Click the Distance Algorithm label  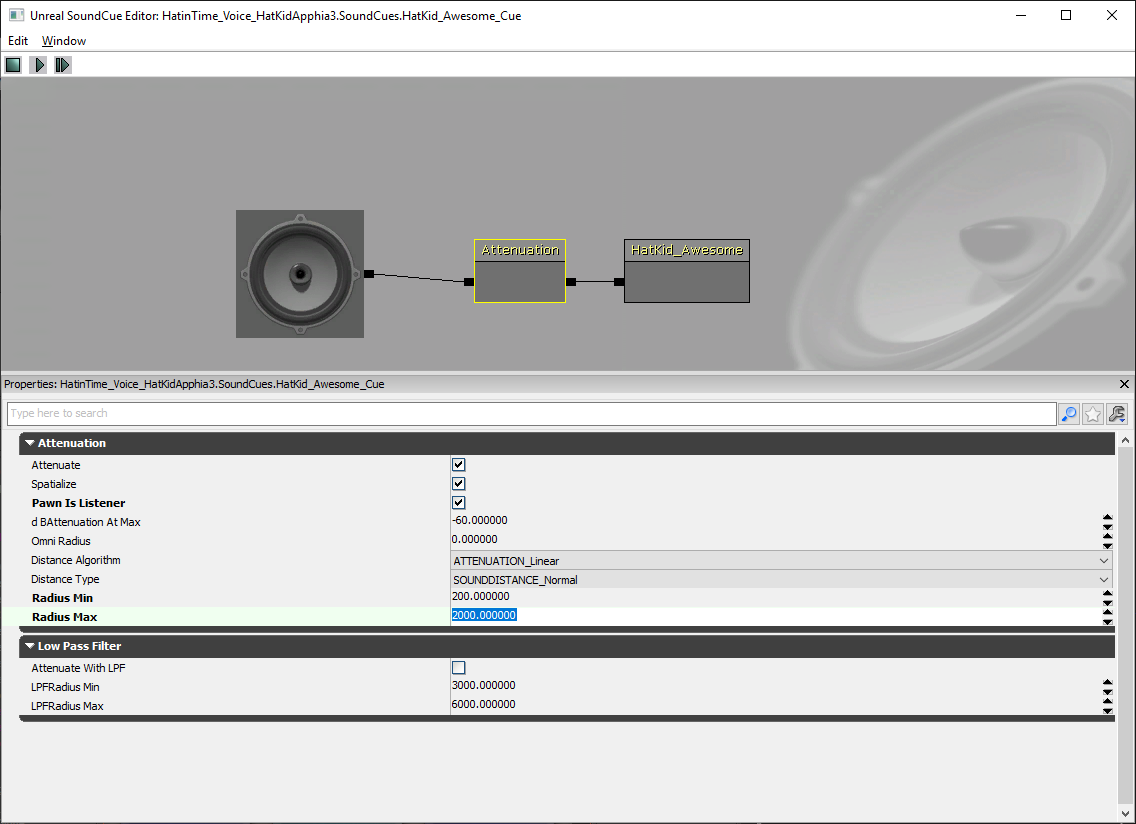(x=76, y=560)
